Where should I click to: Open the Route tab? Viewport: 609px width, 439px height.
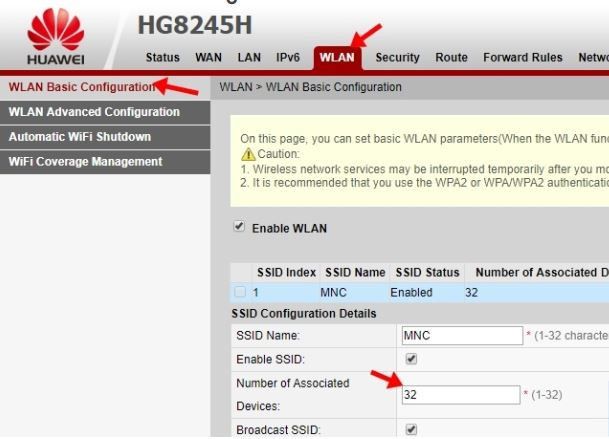(451, 57)
